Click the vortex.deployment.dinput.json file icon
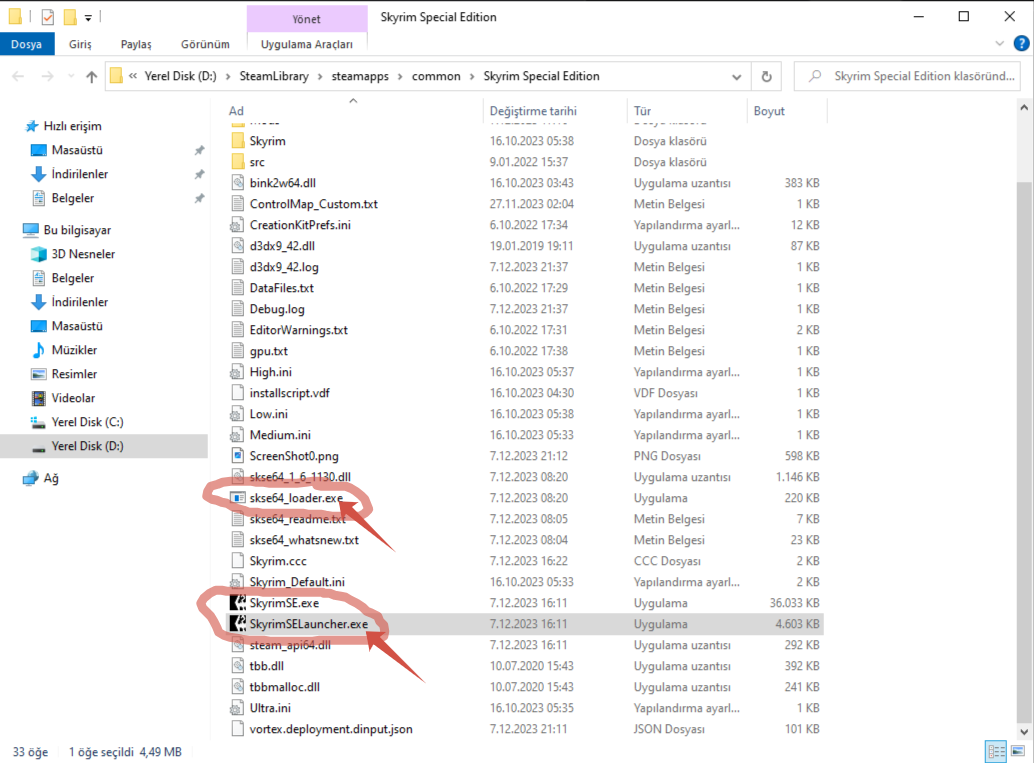 [237, 729]
